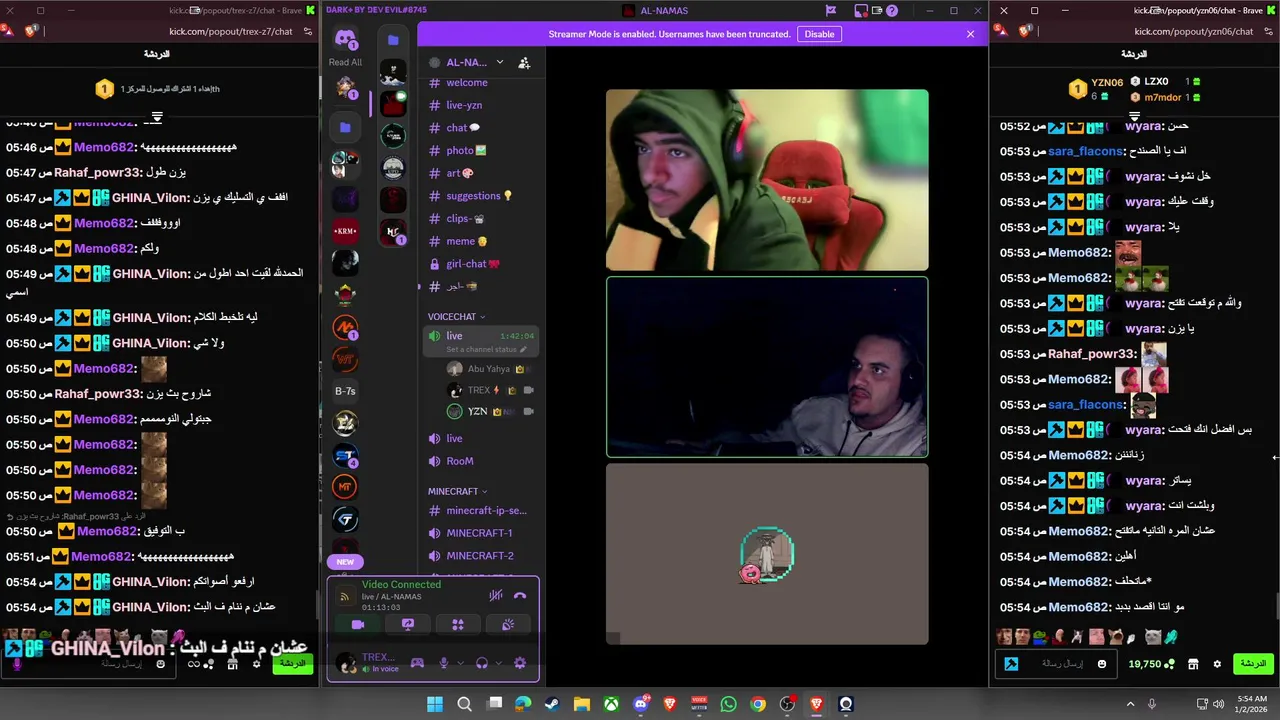Collapse the MINECRAFT category
Image resolution: width=1280 pixels, height=720 pixels.
[457, 491]
